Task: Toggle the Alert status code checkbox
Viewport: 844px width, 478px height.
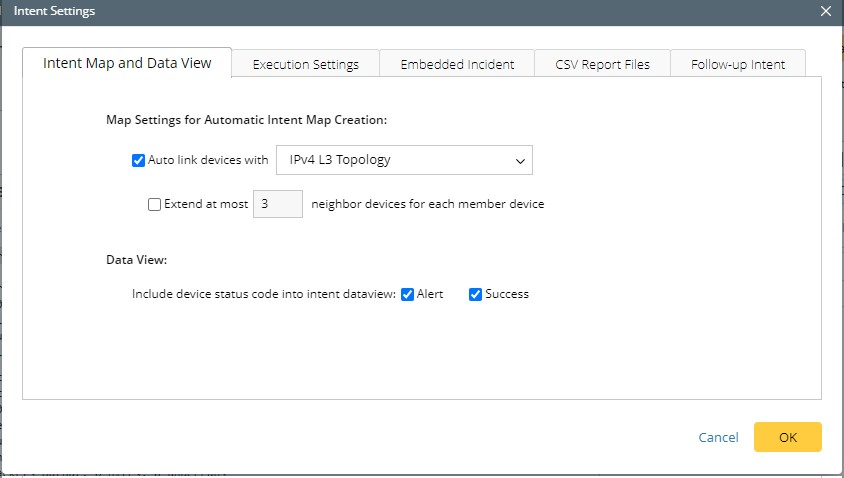Action: pyautogui.click(x=408, y=294)
